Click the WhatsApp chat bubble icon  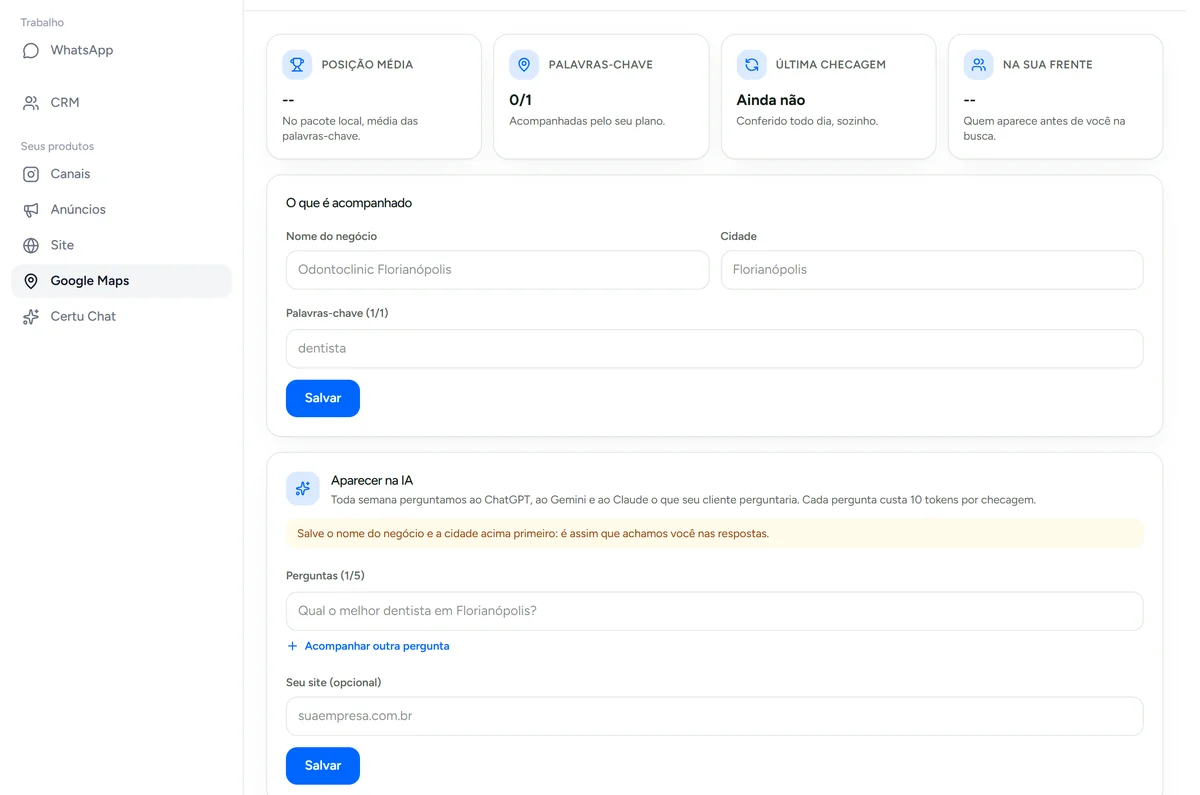(31, 50)
